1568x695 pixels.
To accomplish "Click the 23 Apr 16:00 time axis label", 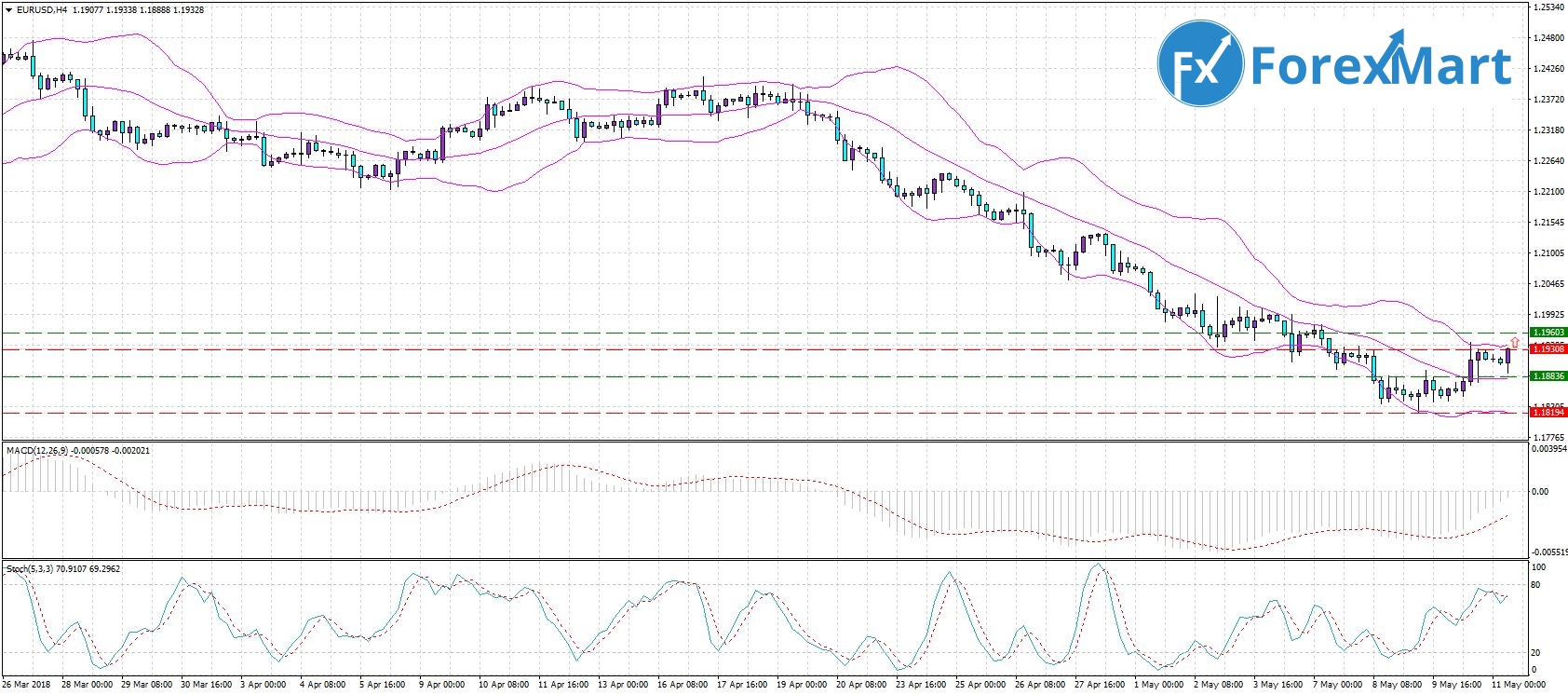I will pos(921,685).
